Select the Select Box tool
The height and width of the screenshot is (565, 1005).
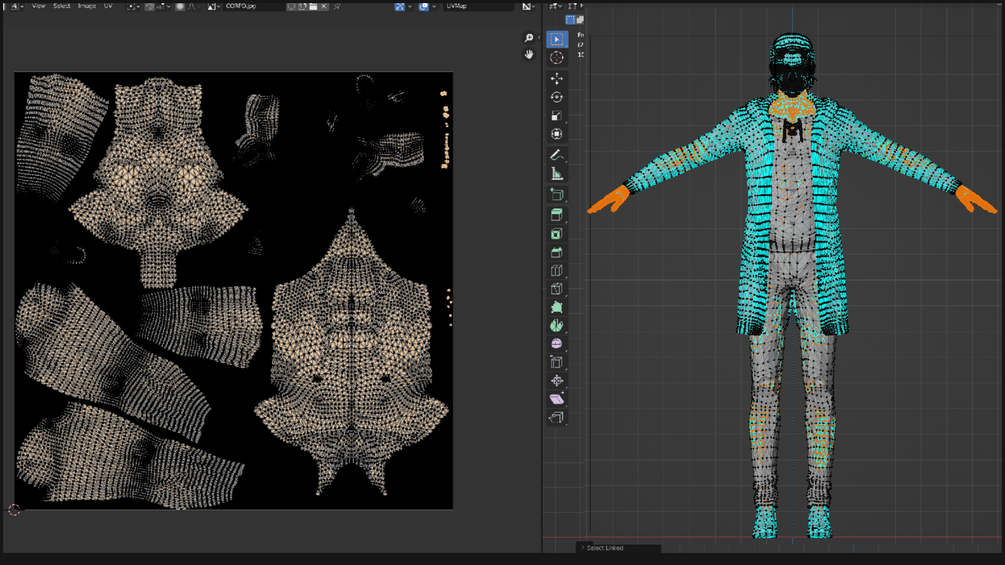tap(557, 40)
